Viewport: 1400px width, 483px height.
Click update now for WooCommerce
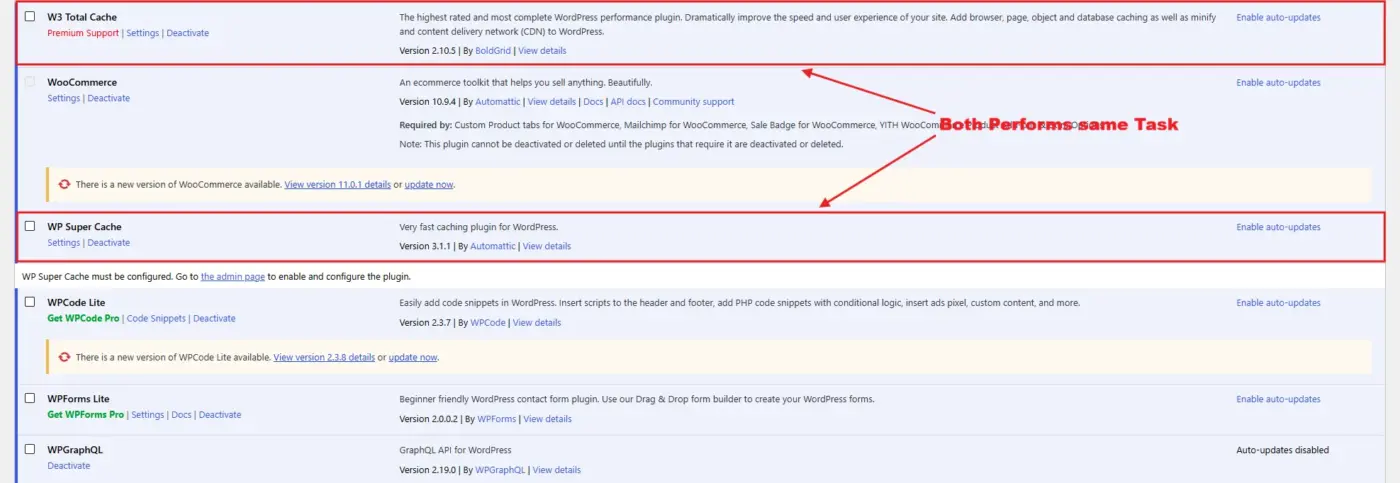pyautogui.click(x=430, y=185)
